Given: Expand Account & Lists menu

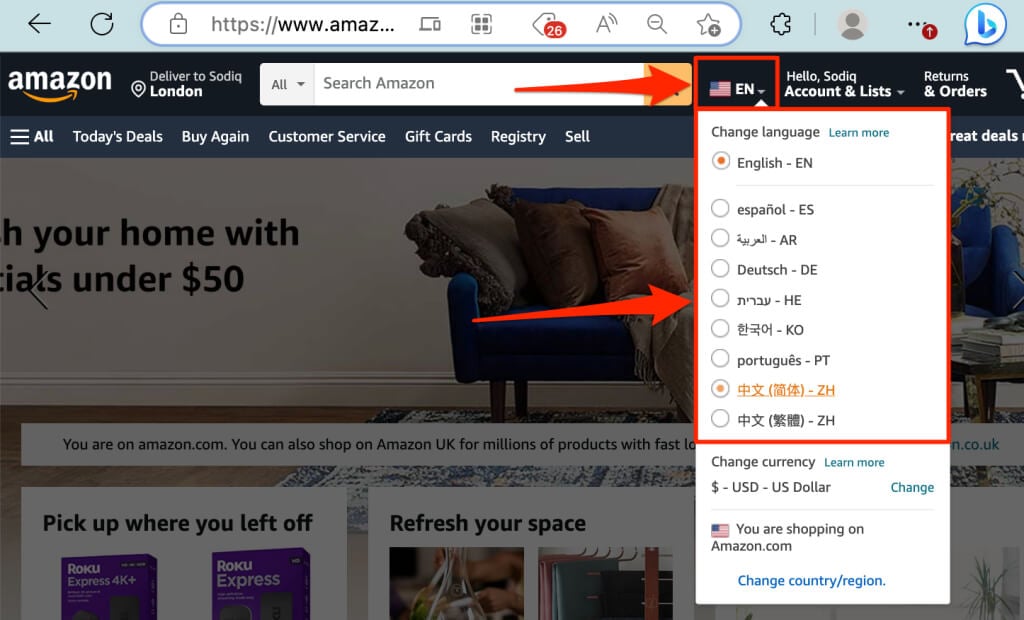Looking at the screenshot, I should coord(844,84).
